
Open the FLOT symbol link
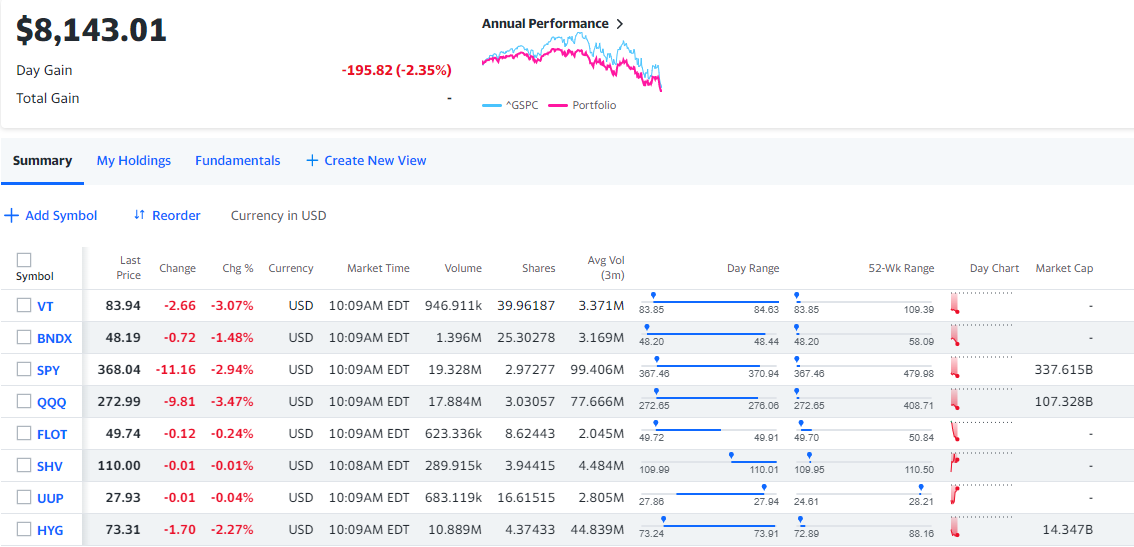[x=52, y=434]
